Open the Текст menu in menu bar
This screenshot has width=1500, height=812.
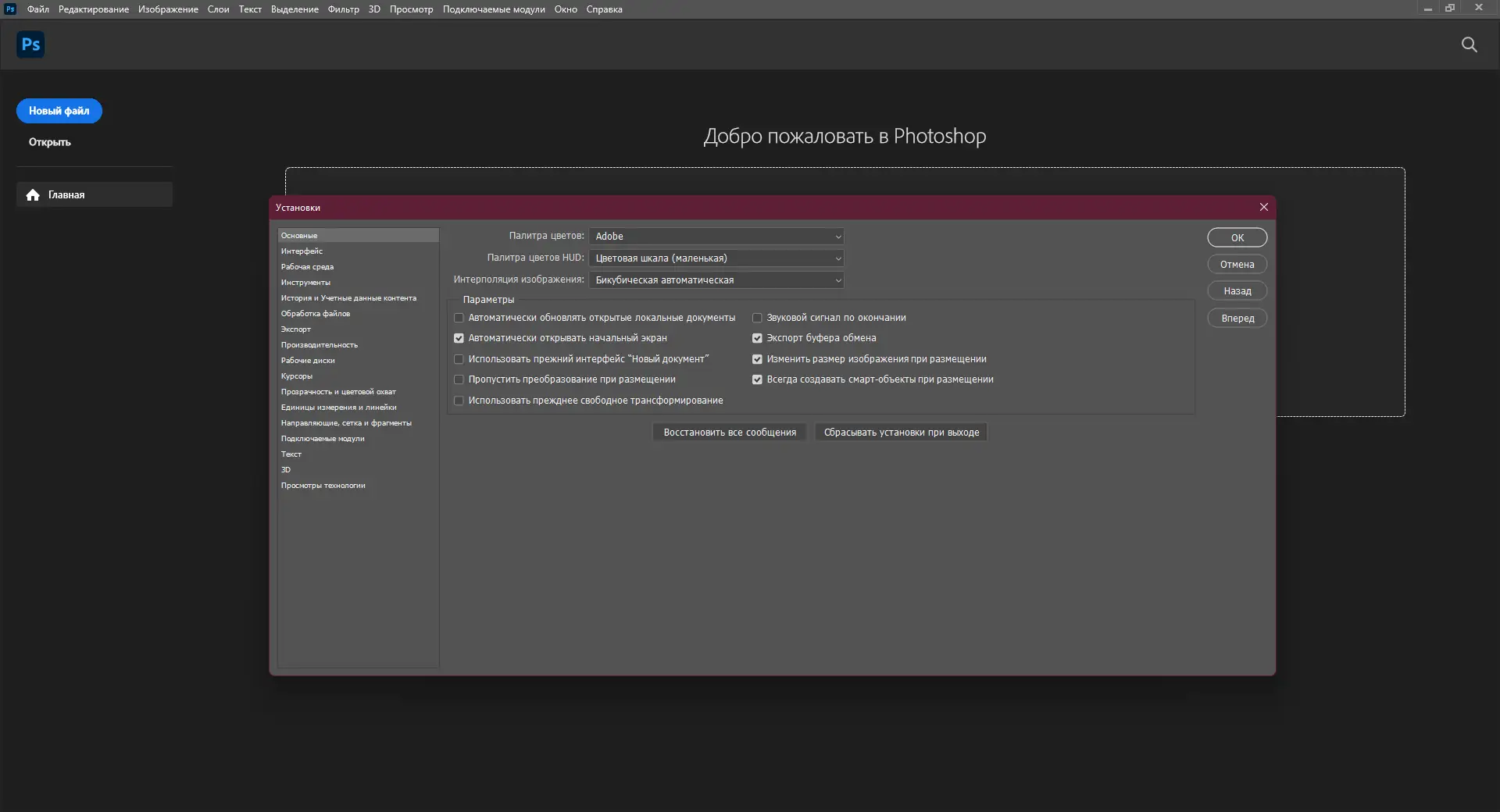click(250, 9)
